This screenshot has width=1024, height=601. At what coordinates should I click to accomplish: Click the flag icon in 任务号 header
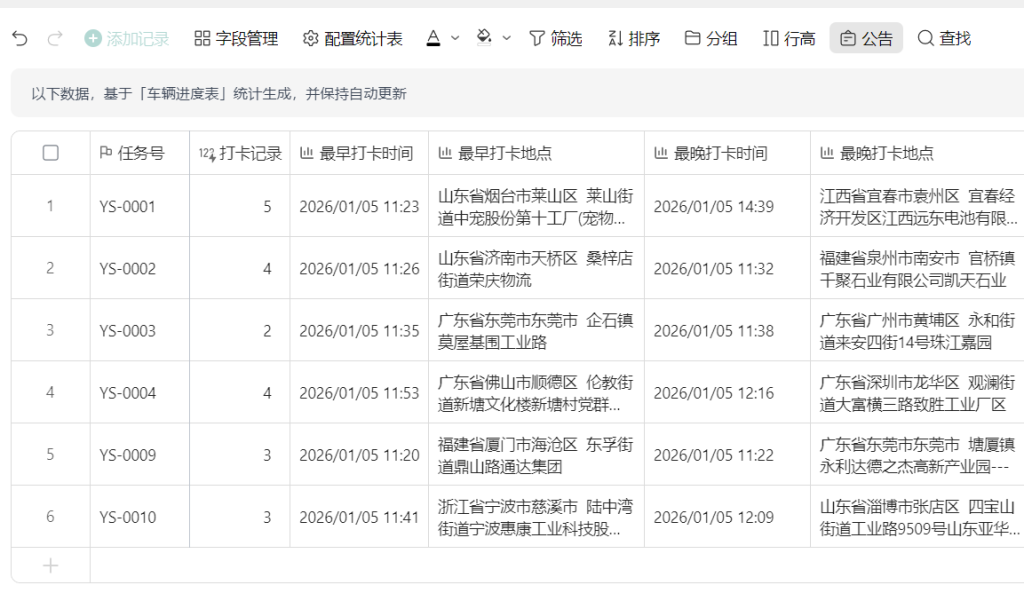pyautogui.click(x=106, y=153)
